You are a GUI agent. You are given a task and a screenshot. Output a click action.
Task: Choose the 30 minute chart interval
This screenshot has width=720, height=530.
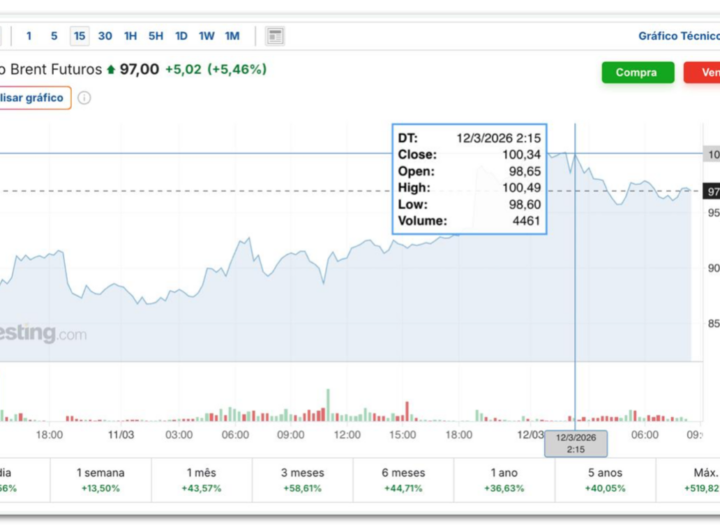pos(105,36)
